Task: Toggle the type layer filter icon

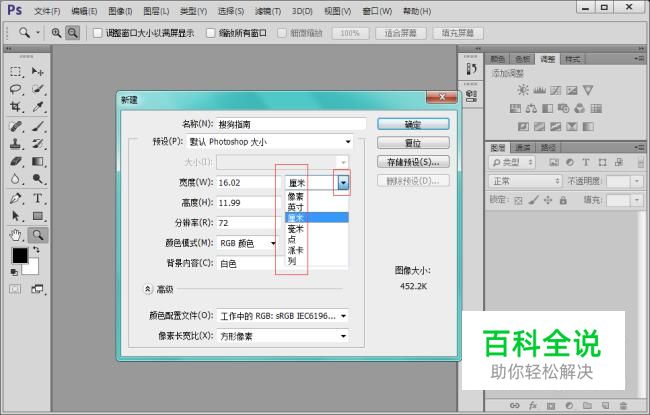Action: point(586,162)
